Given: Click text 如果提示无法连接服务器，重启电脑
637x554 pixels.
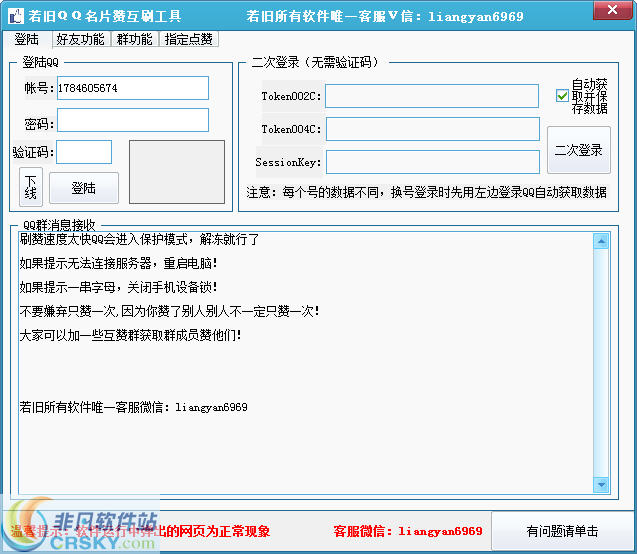Looking at the screenshot, I should (118, 263).
